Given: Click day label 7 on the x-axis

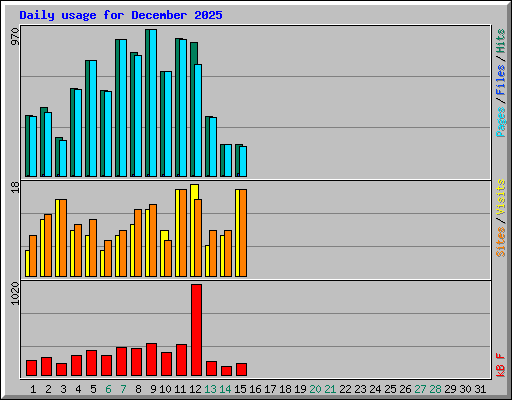Looking at the screenshot, I should pos(123,389).
